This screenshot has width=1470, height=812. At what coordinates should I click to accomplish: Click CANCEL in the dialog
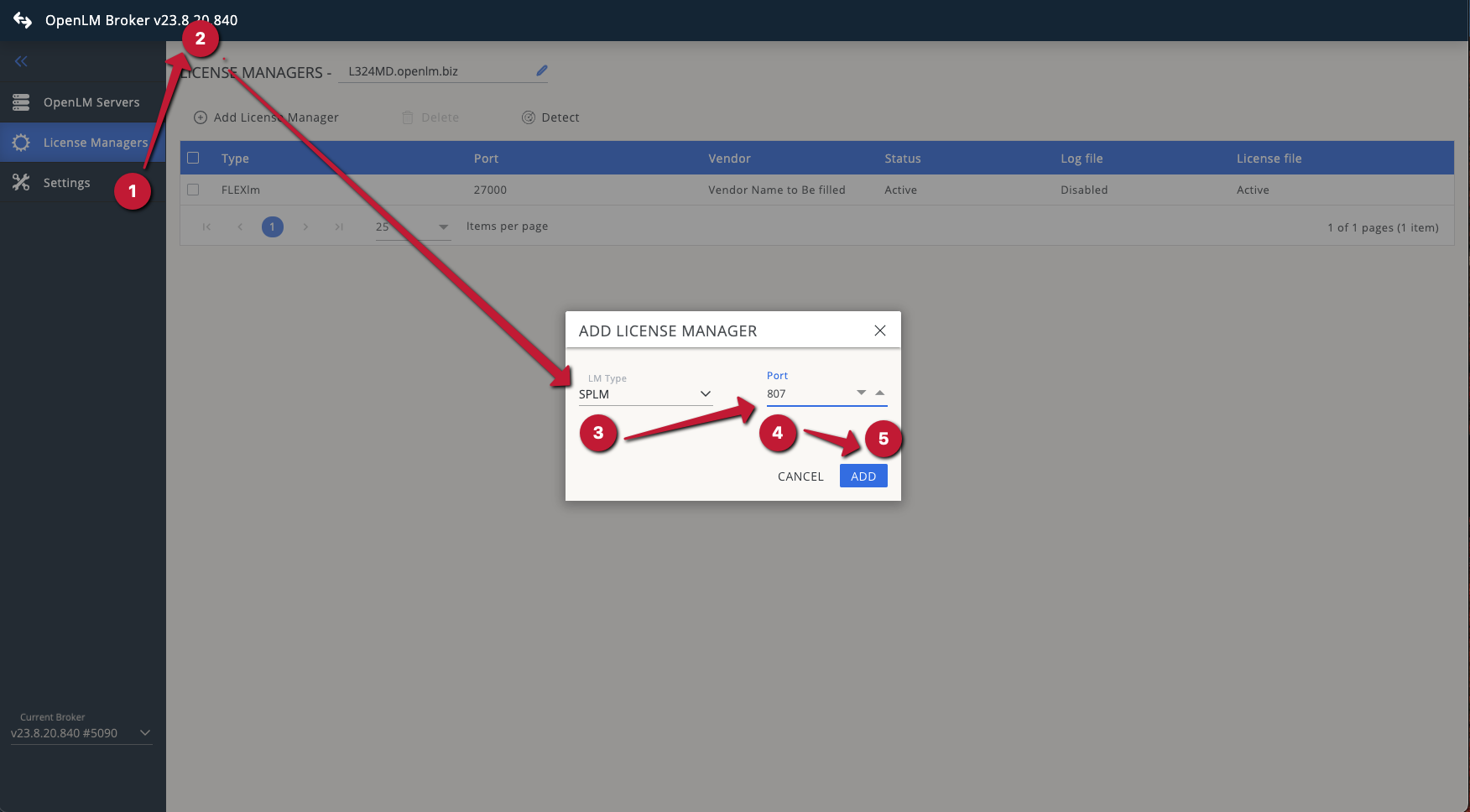[x=800, y=476]
